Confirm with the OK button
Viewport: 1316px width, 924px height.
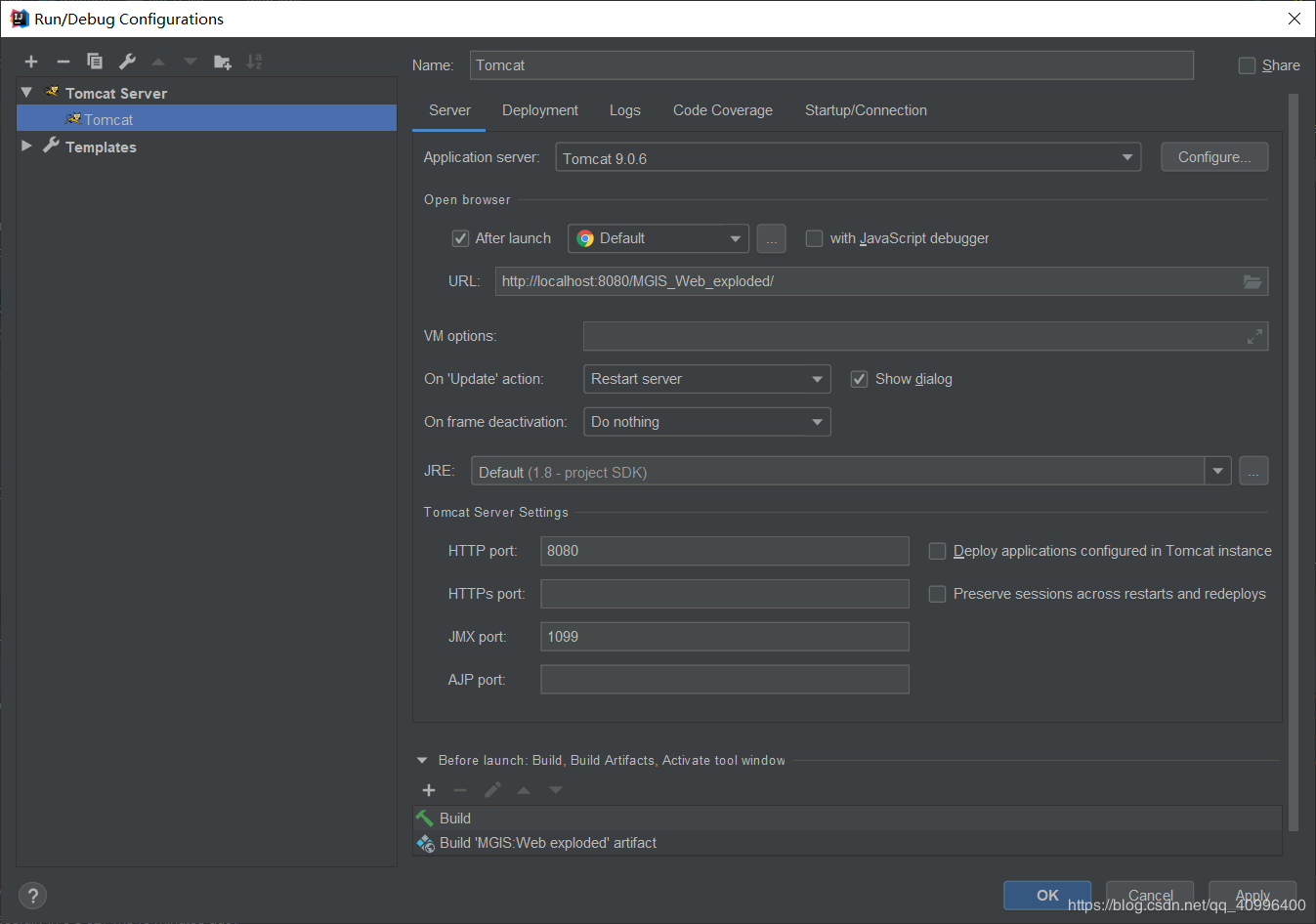click(x=1047, y=895)
